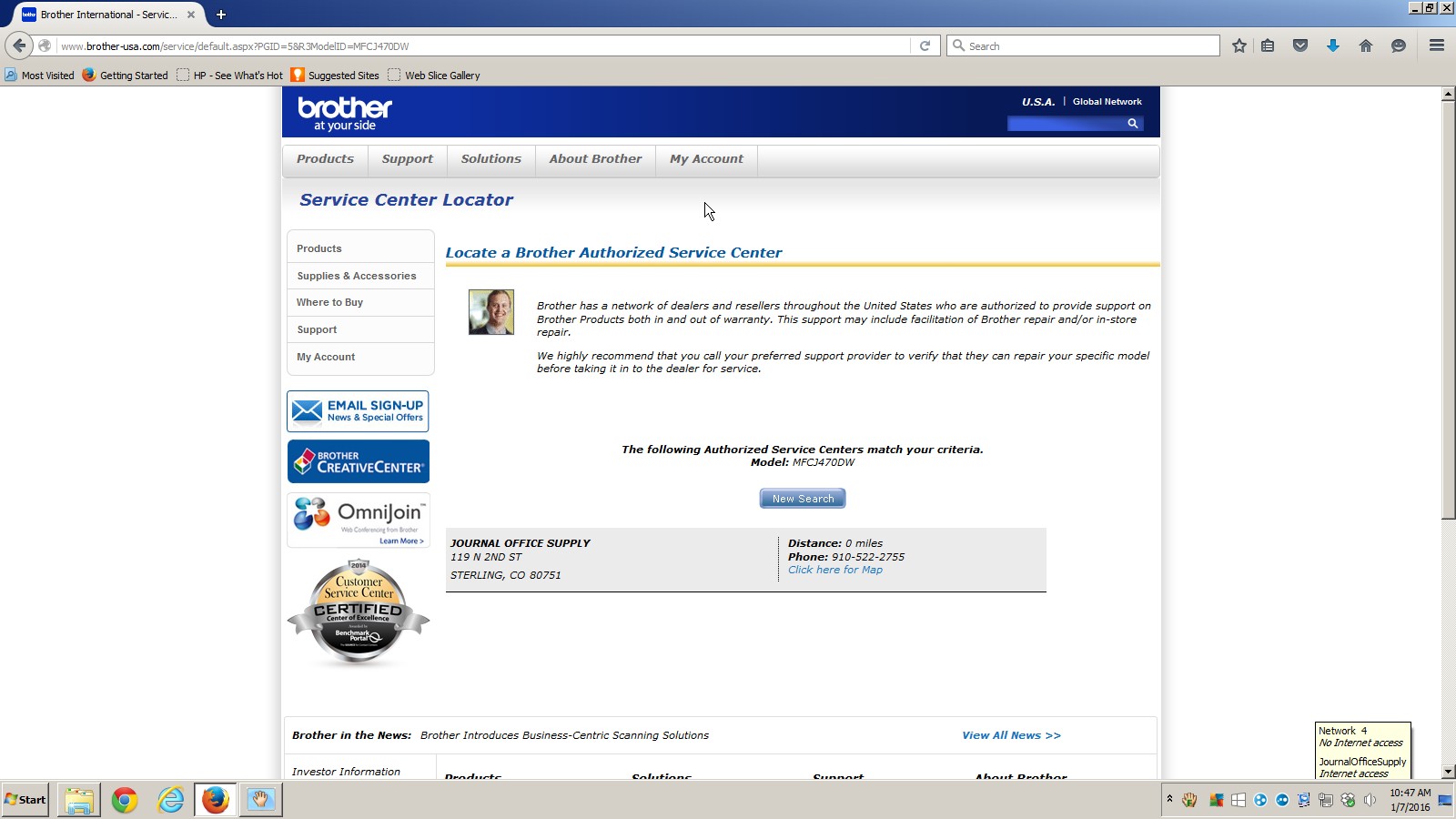The image size is (1456, 819).
Task: Open the hand icon app in taskbar
Action: [261, 800]
